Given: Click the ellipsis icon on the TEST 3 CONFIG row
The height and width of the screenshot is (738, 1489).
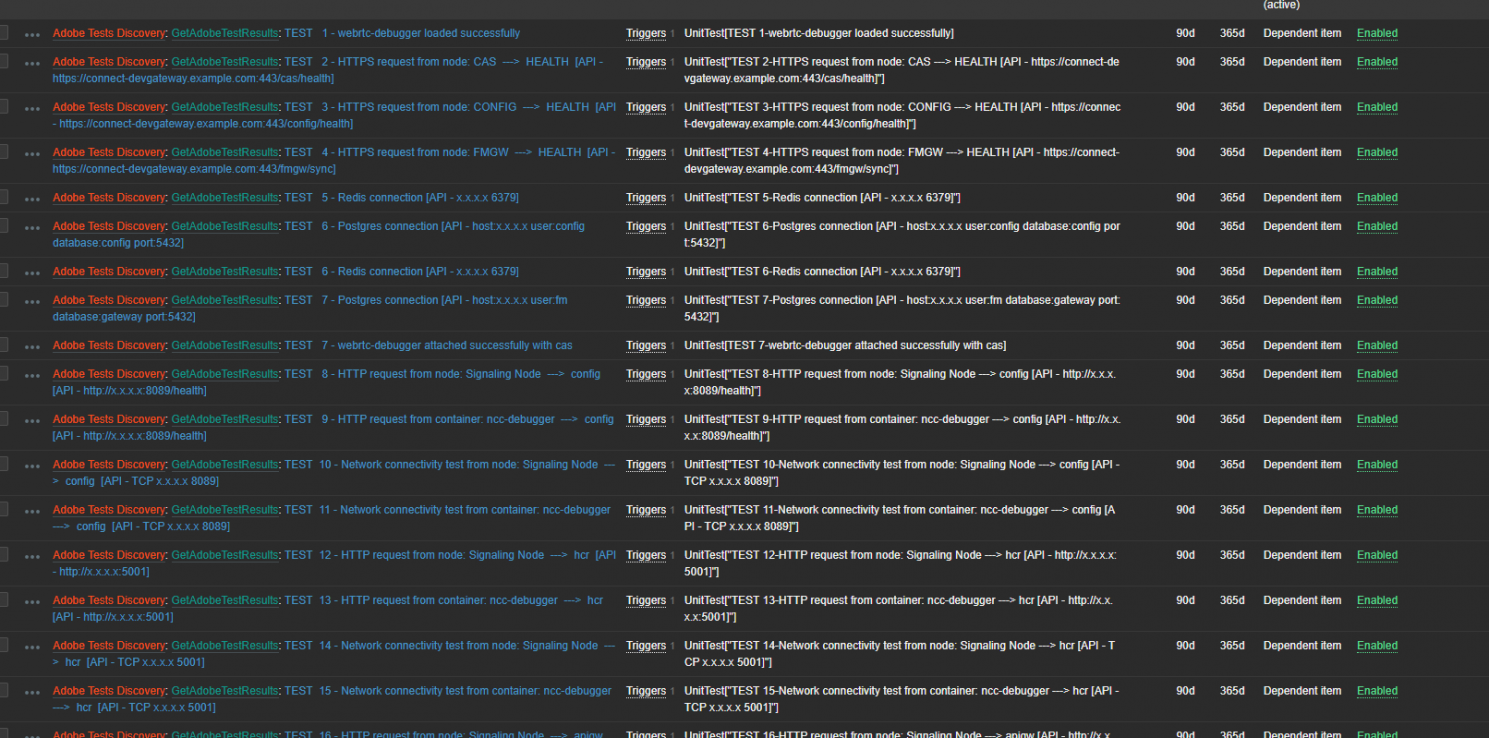Looking at the screenshot, I should click(x=32, y=108).
